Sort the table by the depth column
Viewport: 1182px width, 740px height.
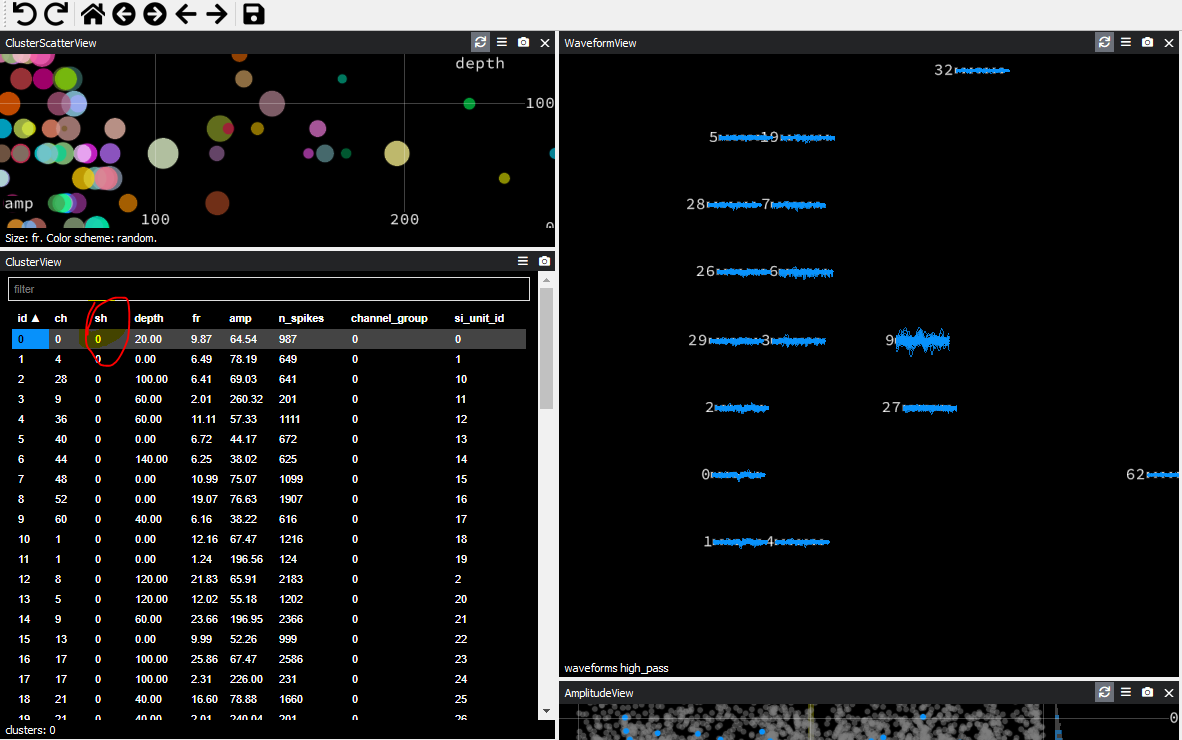click(148, 318)
